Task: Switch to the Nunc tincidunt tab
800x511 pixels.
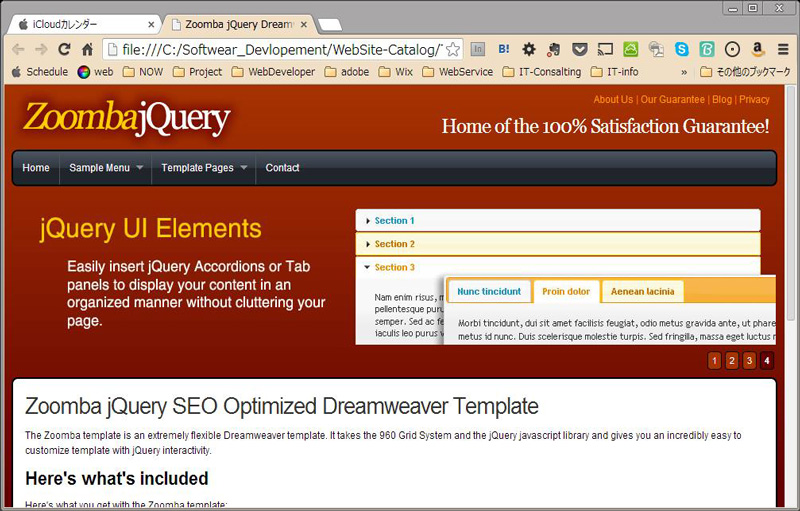Action: click(489, 292)
